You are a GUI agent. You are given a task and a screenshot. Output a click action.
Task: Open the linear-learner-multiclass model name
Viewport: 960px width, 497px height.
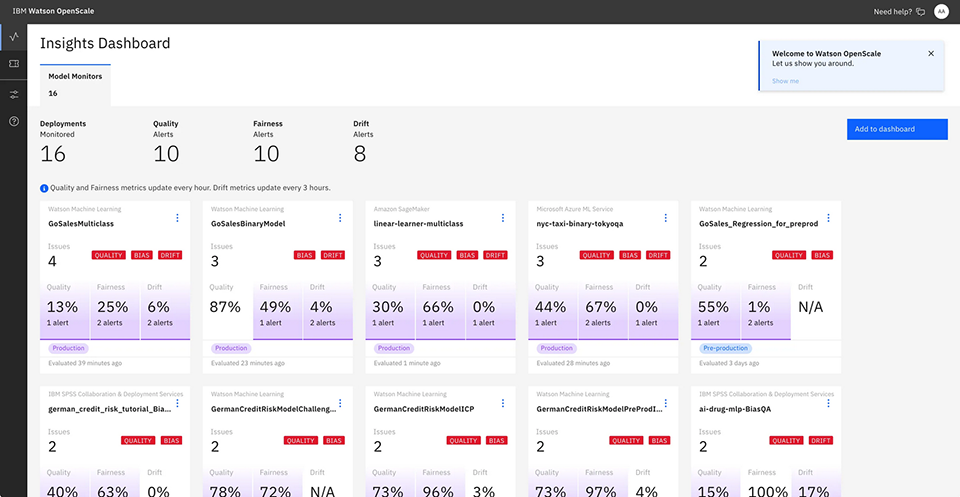coord(418,224)
